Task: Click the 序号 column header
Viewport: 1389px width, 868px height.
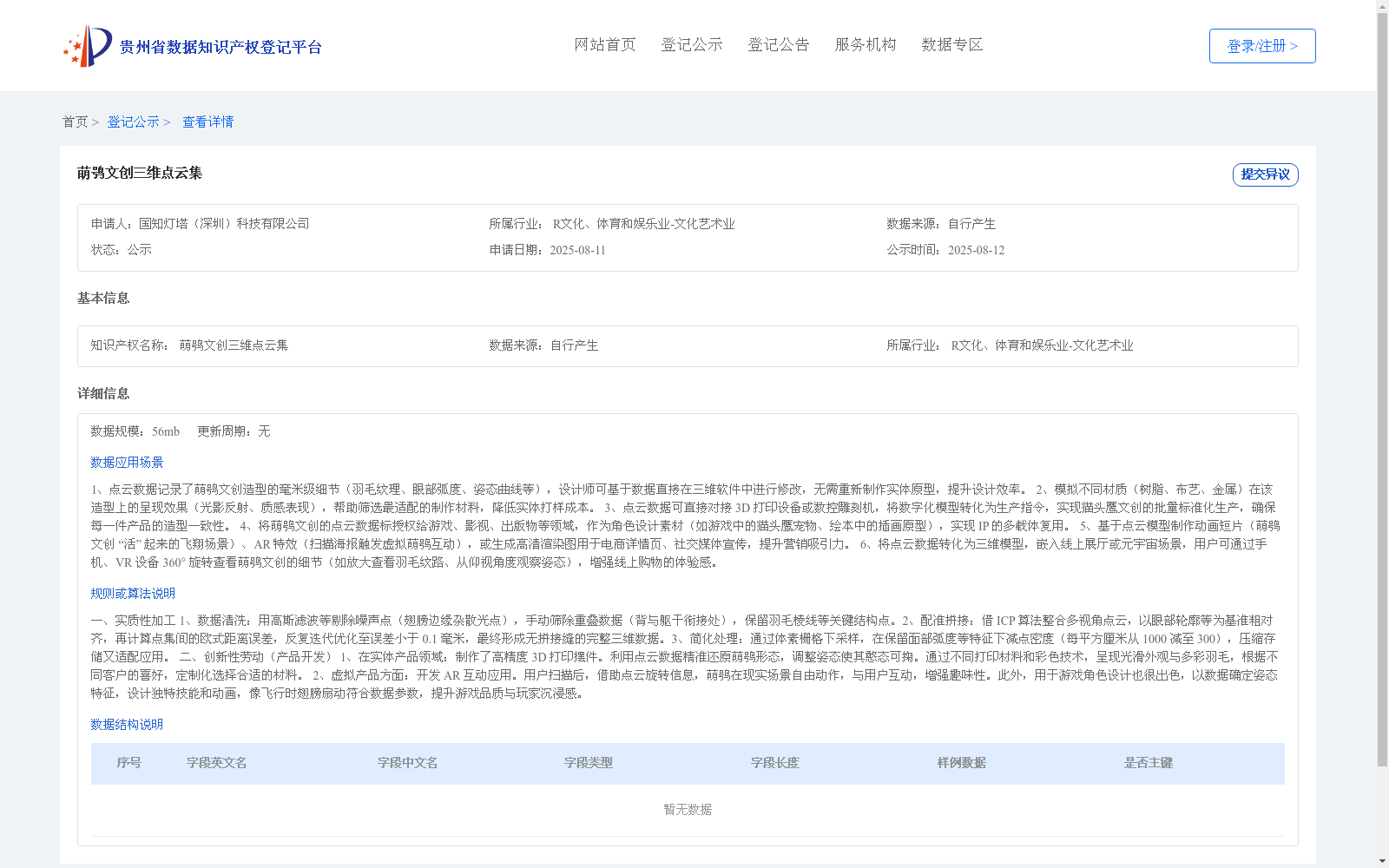Action: tap(129, 763)
